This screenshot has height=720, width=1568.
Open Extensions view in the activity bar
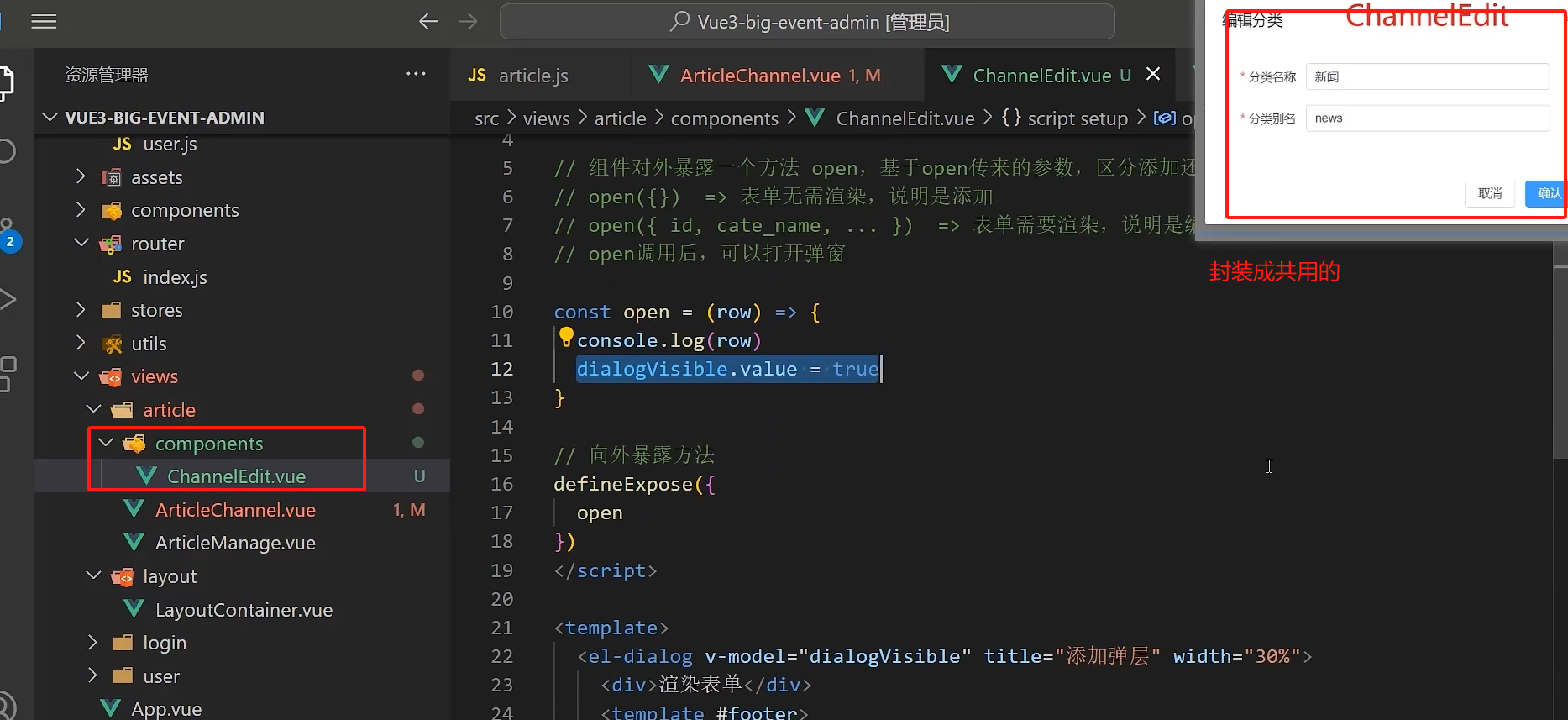(x=8, y=374)
